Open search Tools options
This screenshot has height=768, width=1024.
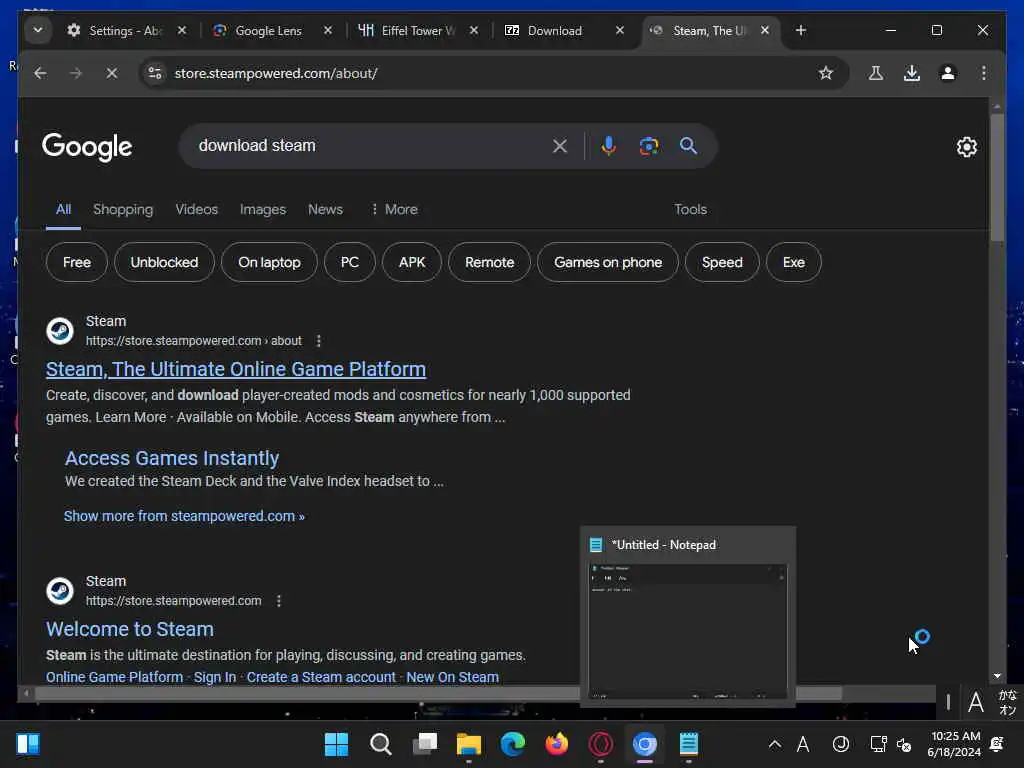click(690, 210)
